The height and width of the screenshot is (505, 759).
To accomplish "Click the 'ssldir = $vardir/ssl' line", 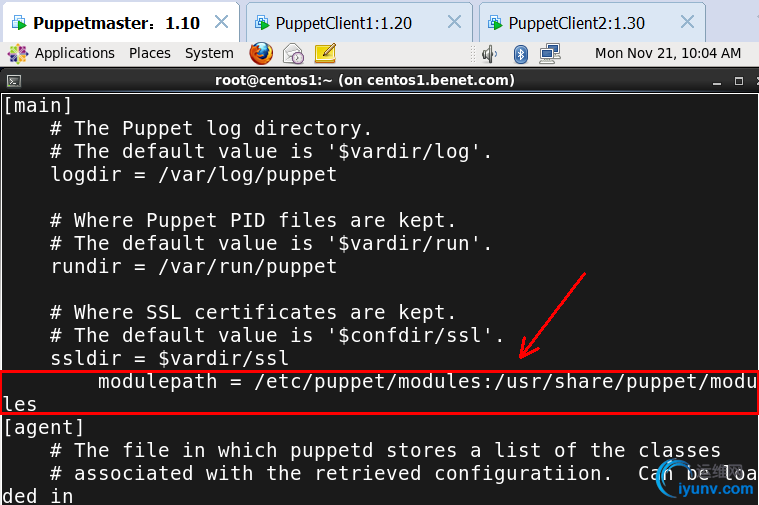I will click(169, 358).
